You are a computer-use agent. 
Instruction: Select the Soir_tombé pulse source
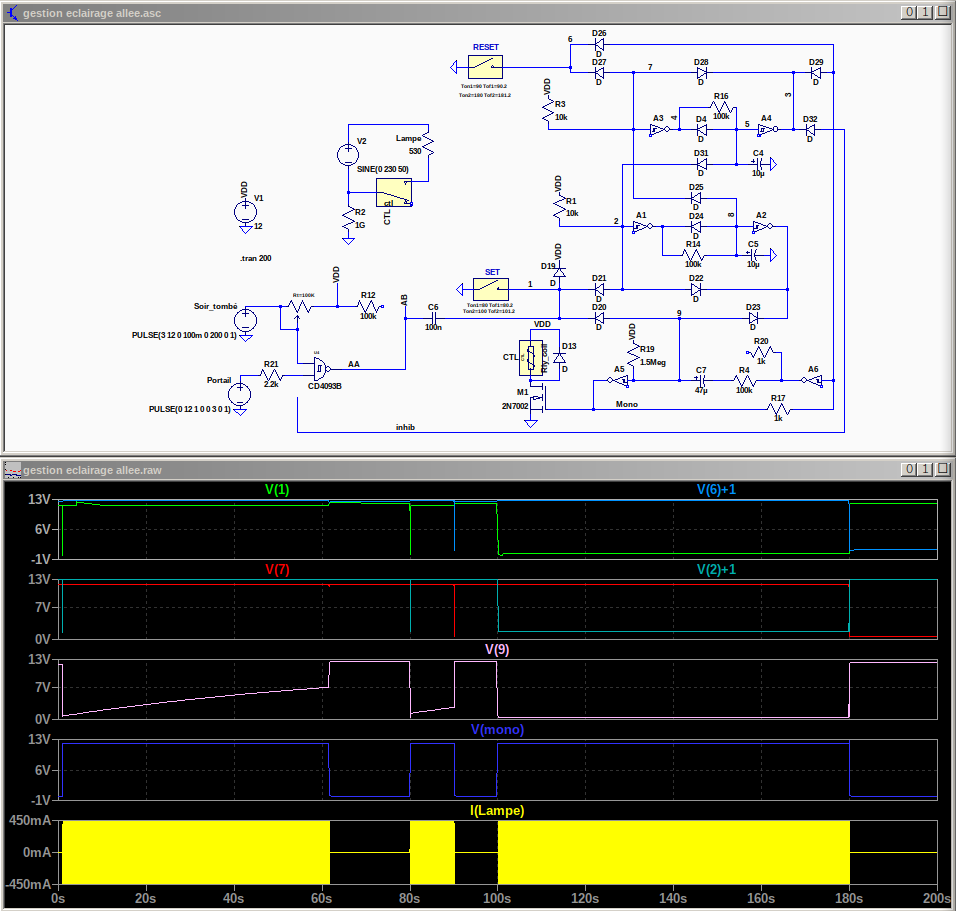point(245,319)
